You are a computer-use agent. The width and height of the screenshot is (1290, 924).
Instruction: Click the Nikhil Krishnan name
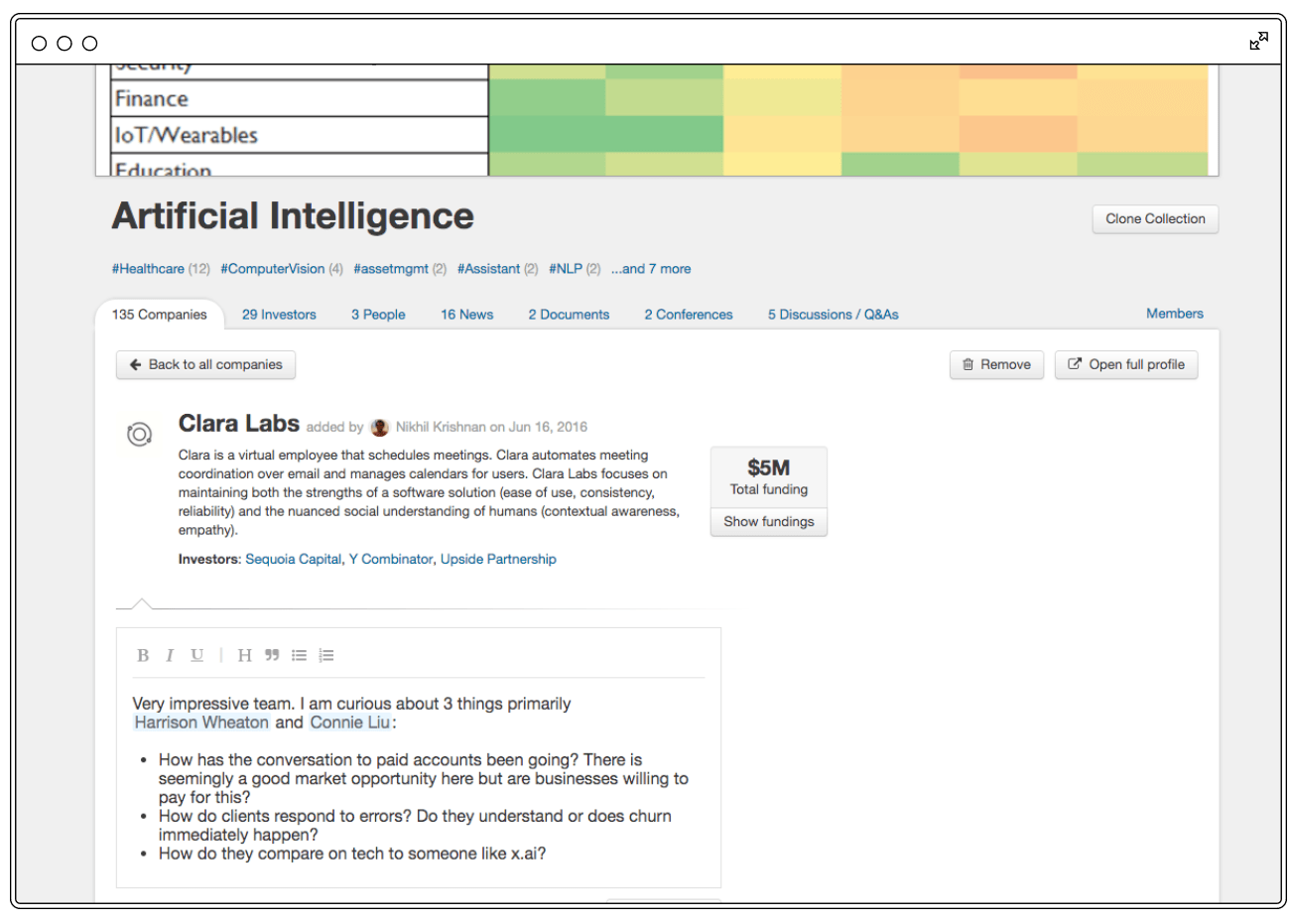coord(441,427)
